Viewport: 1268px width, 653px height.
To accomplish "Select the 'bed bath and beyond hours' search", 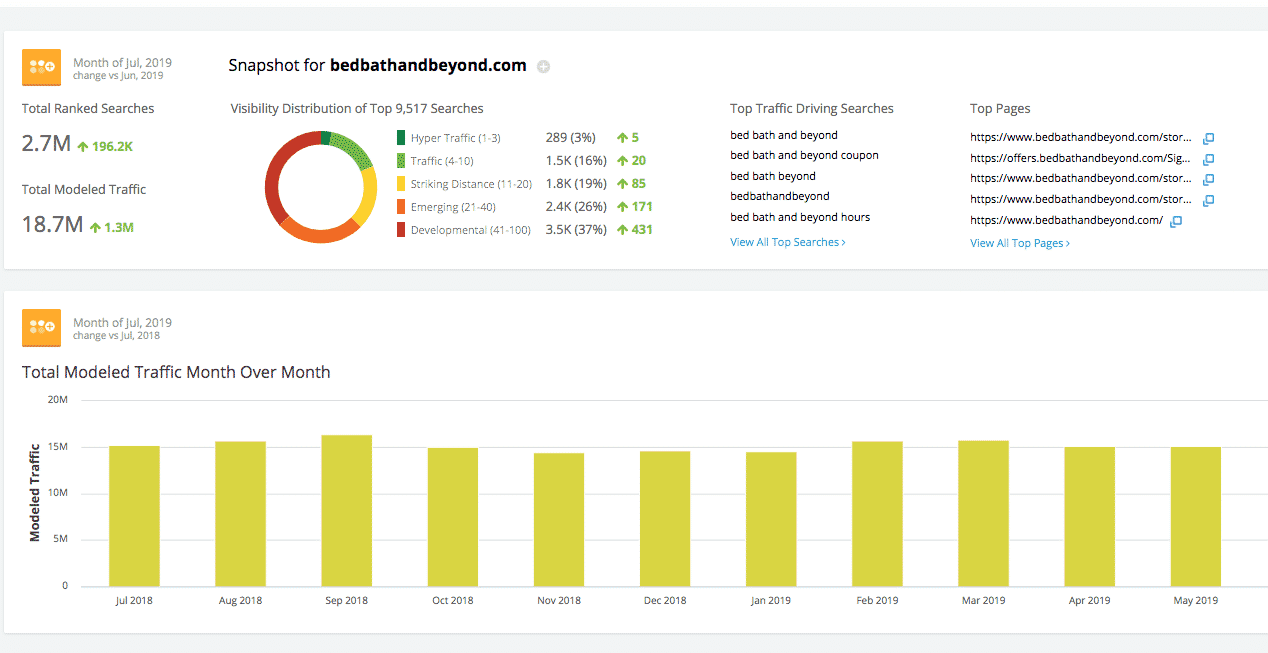I will tap(800, 217).
